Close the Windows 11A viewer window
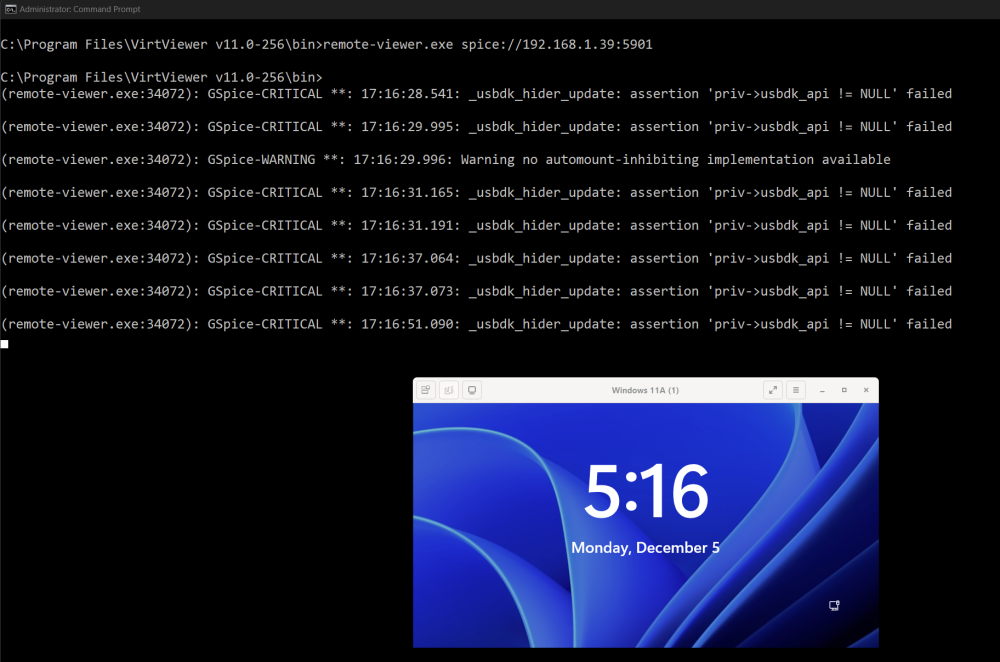The width and height of the screenshot is (1000, 662). (866, 390)
